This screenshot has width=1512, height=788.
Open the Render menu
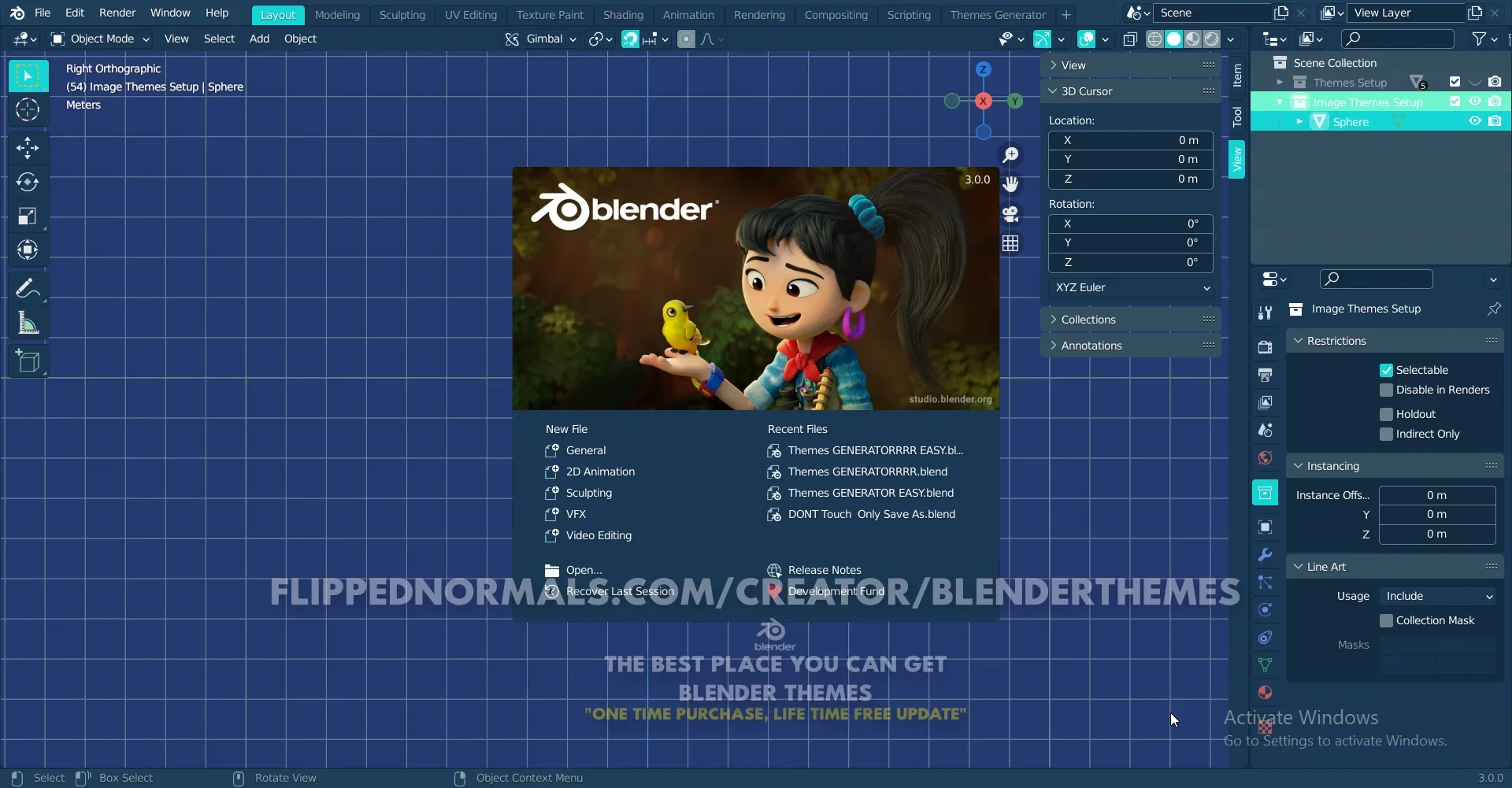(x=117, y=13)
